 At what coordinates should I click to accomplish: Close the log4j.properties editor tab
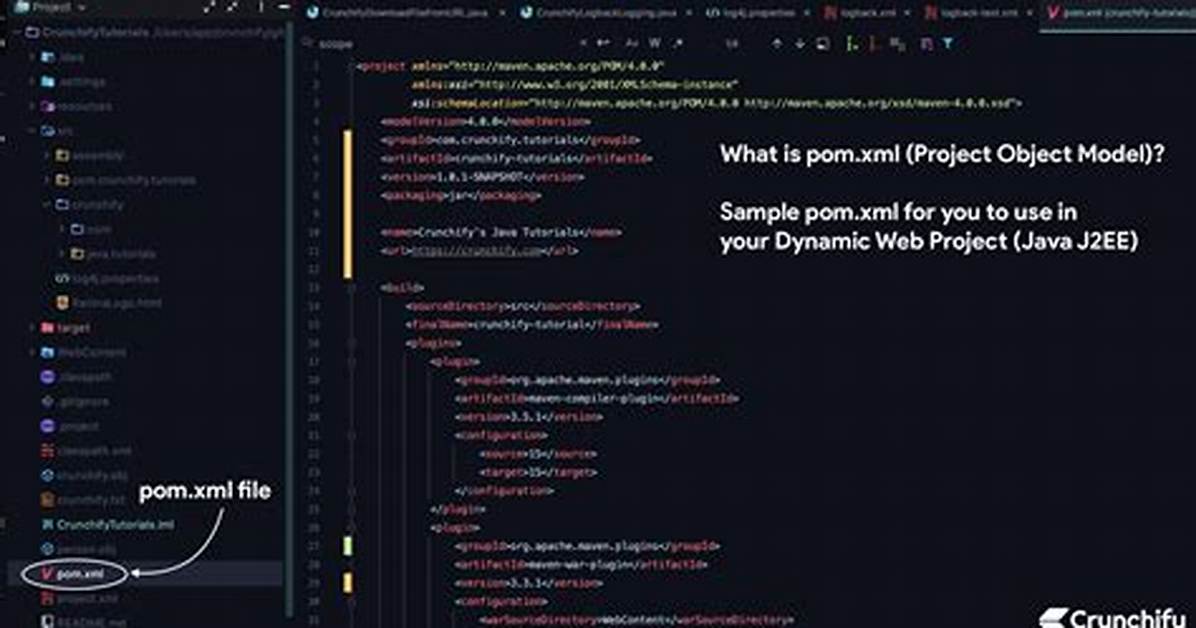pyautogui.click(x=807, y=13)
